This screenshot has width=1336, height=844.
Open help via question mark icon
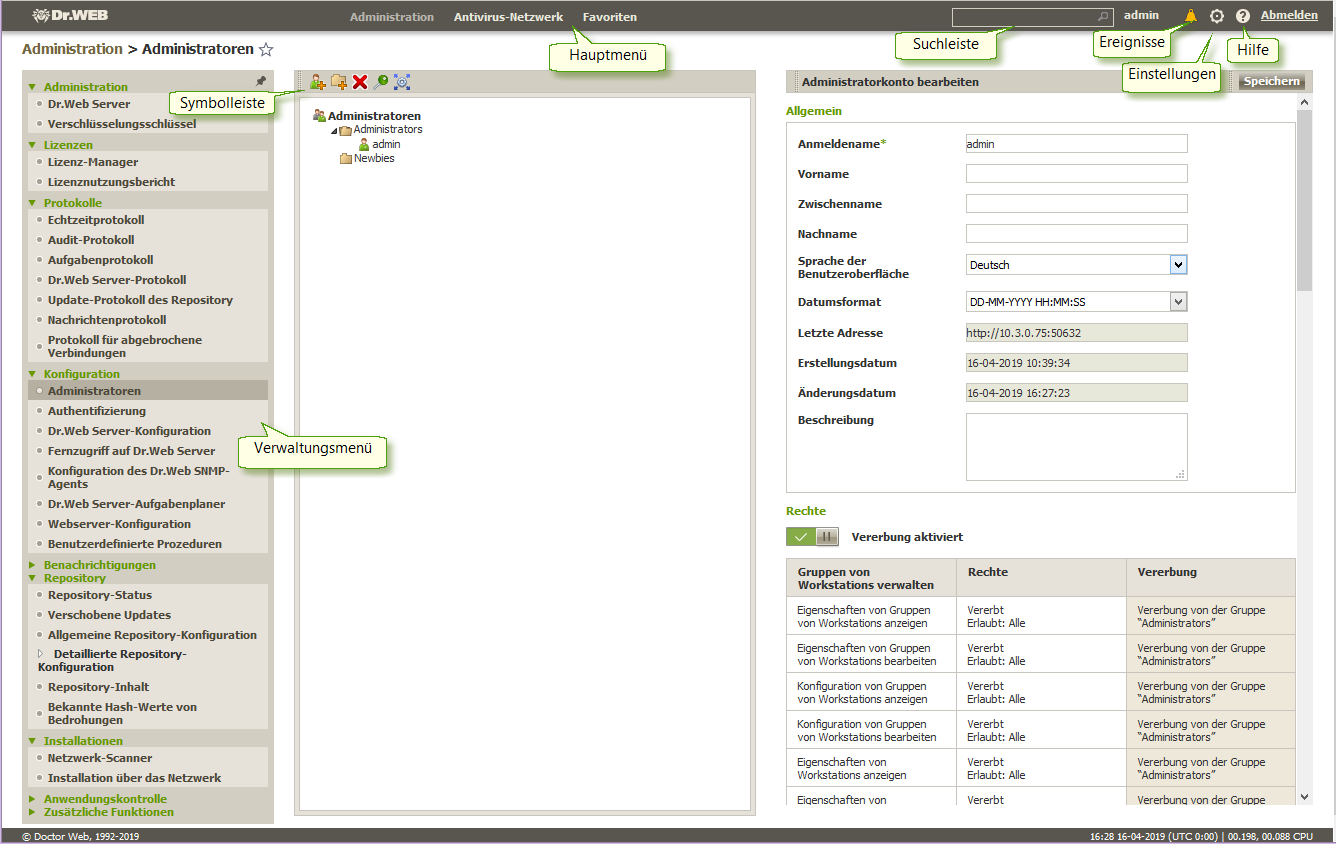(1243, 16)
